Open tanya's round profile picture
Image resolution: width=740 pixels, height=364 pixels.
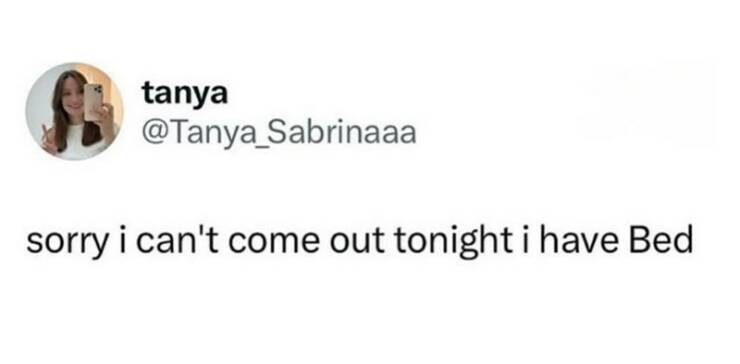click(x=75, y=111)
